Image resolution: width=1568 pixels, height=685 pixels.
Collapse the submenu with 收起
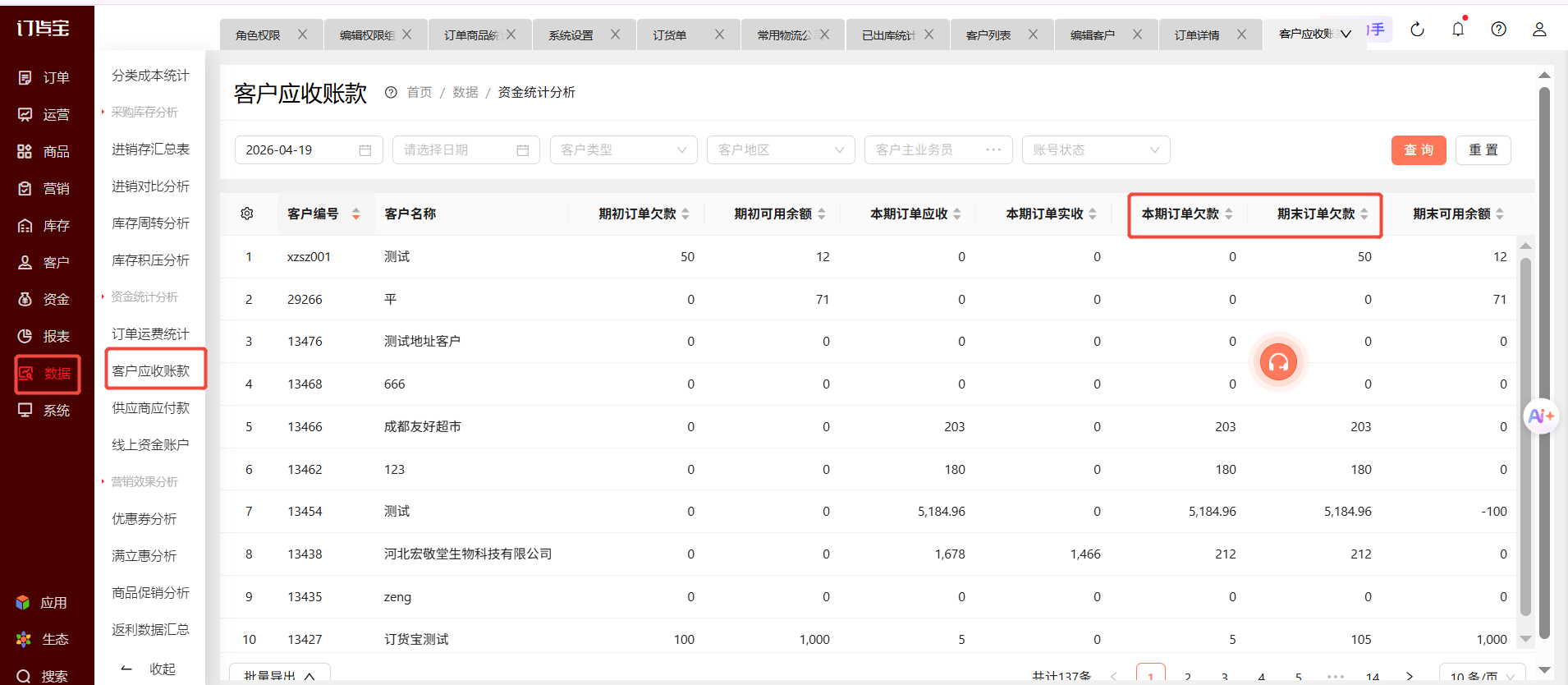149,669
